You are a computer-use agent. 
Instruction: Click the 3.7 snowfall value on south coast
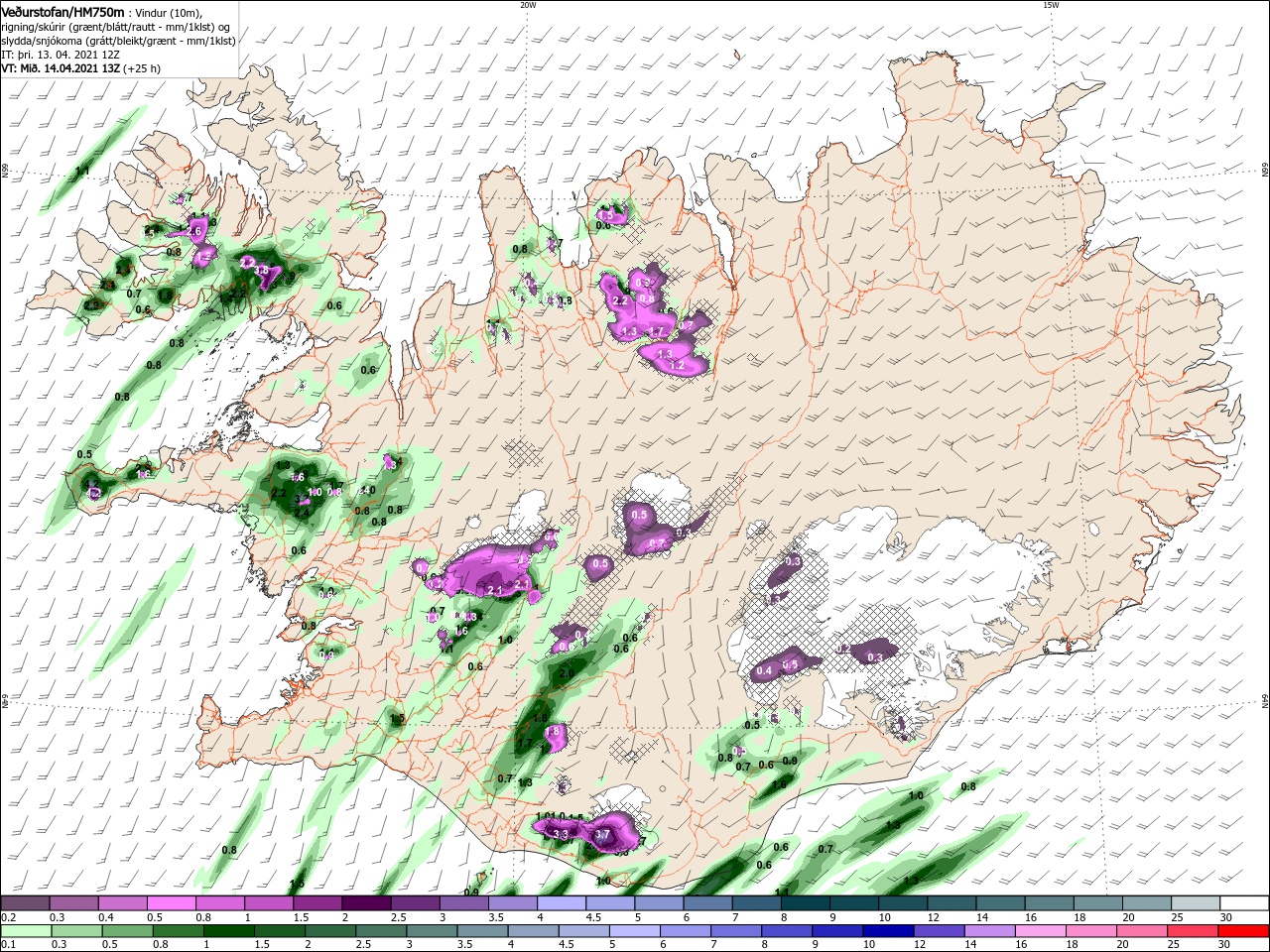point(601,836)
